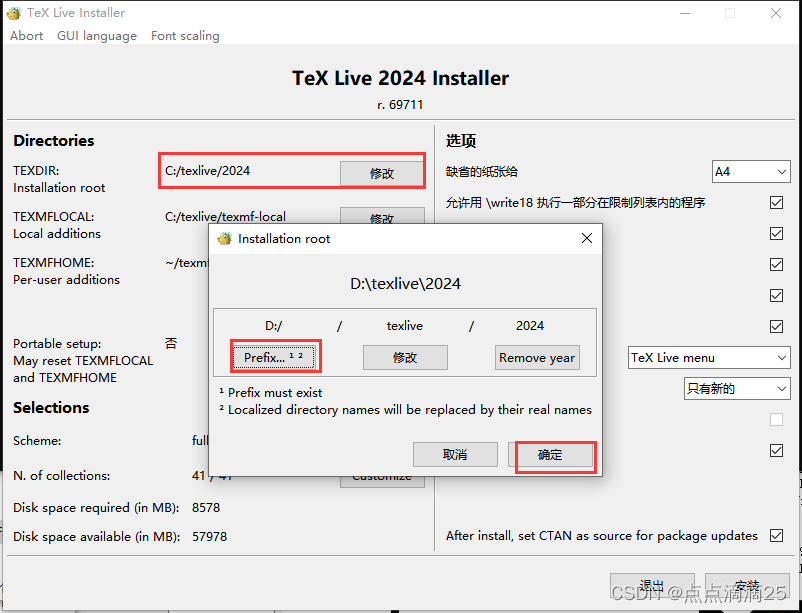802x613 pixels.
Task: Click the 2024 year label in the dialog
Action: coord(530,326)
